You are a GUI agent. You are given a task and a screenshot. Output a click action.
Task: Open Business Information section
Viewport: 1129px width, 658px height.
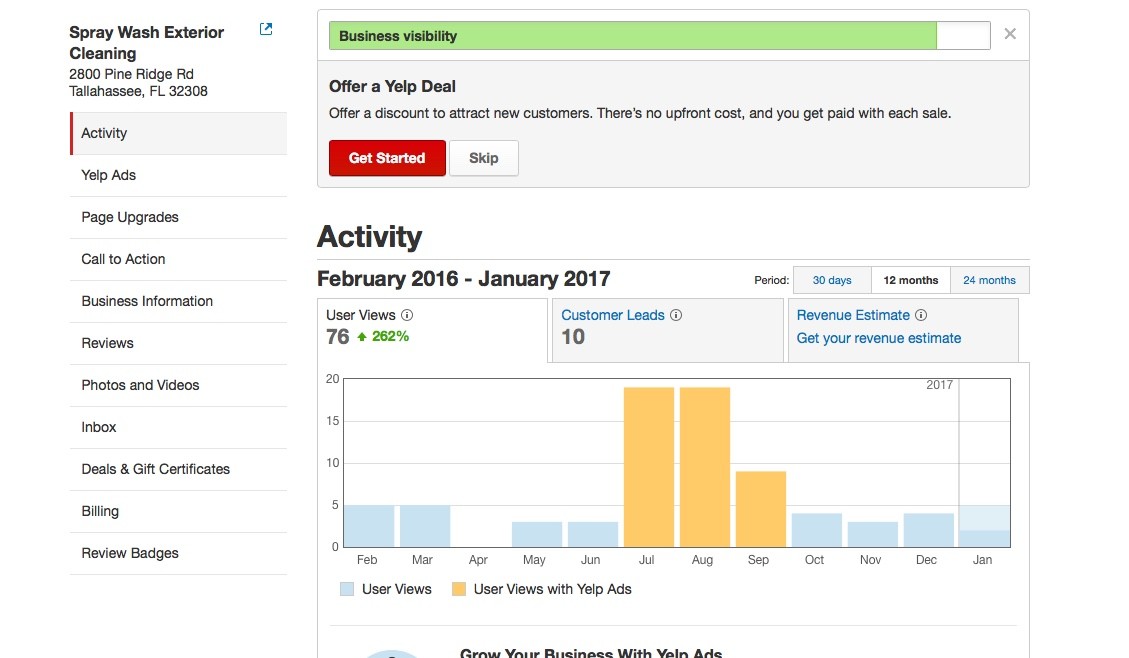(179, 301)
